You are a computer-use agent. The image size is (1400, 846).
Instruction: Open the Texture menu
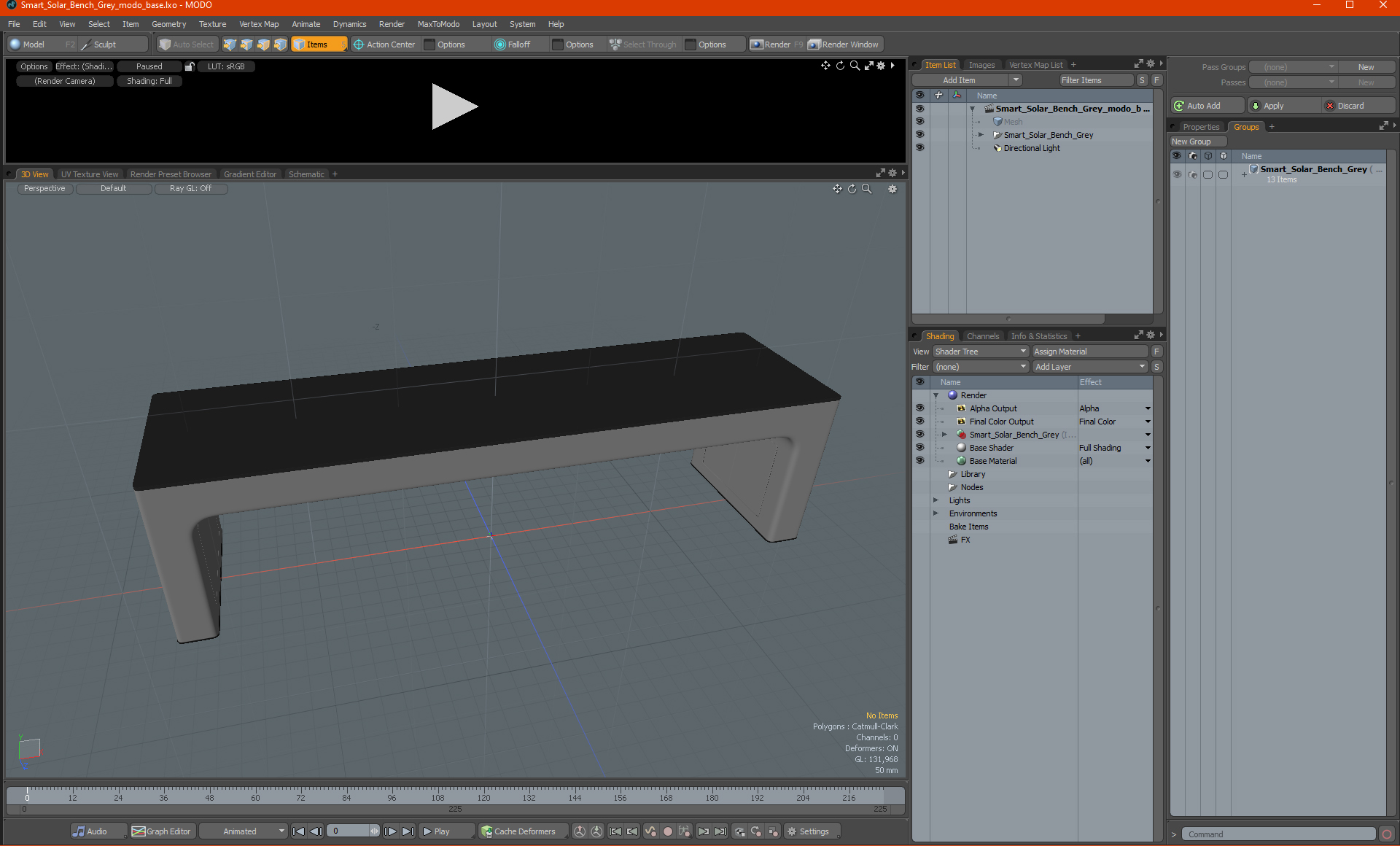tap(212, 24)
